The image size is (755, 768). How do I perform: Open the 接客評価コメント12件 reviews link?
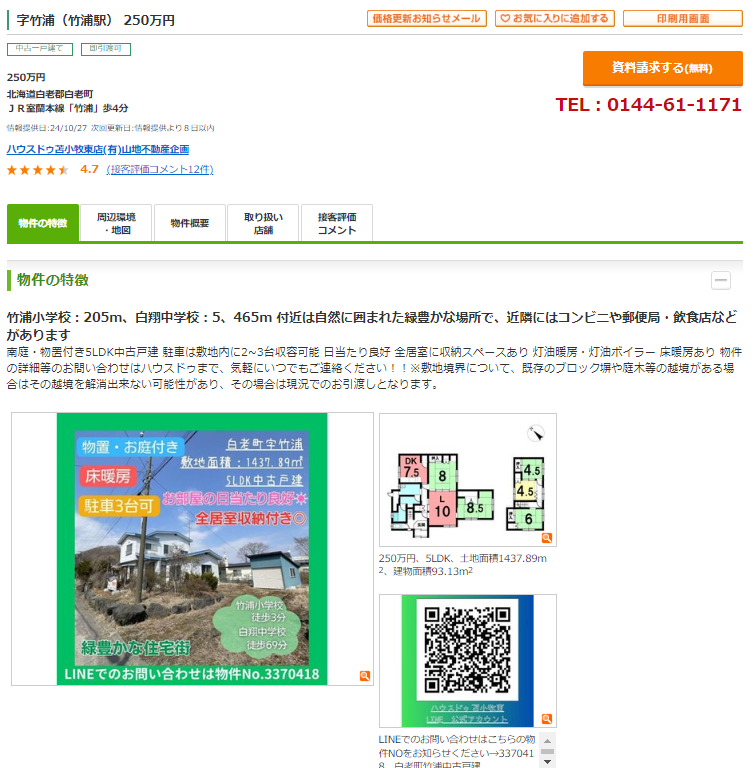pyautogui.click(x=160, y=169)
